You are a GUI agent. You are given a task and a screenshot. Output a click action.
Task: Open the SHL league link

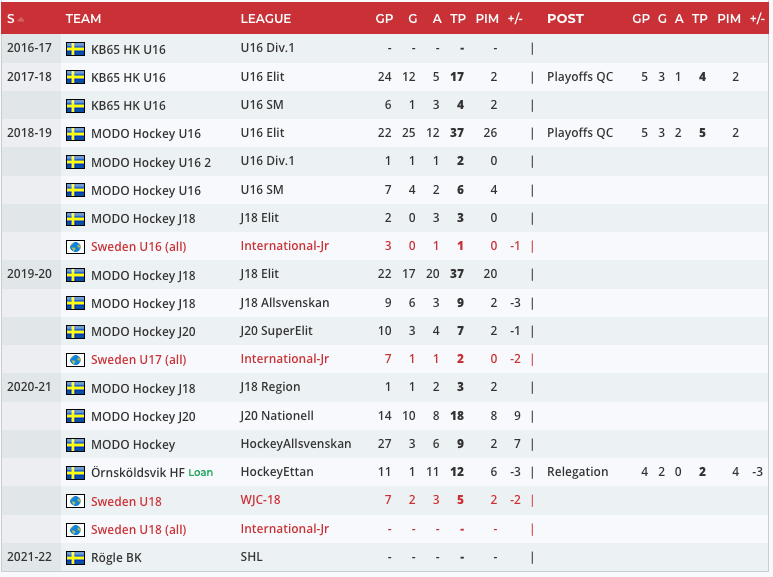point(252,557)
